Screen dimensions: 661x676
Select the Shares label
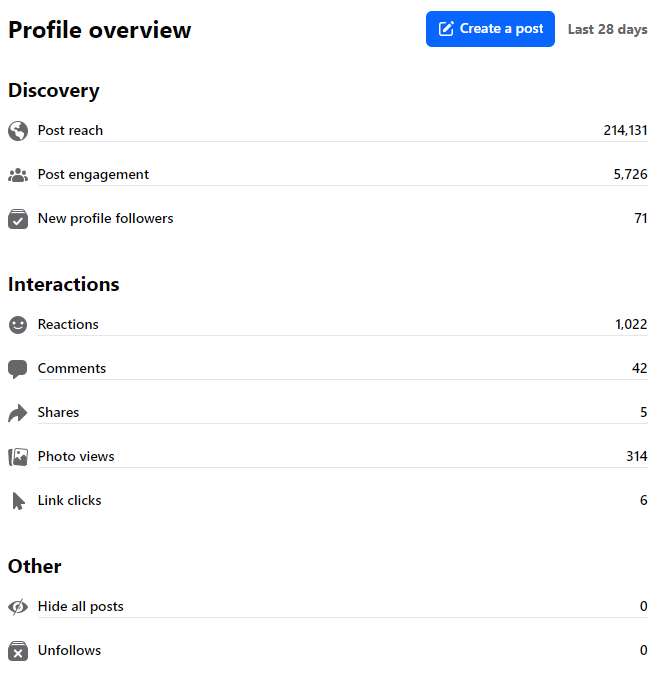coord(58,412)
